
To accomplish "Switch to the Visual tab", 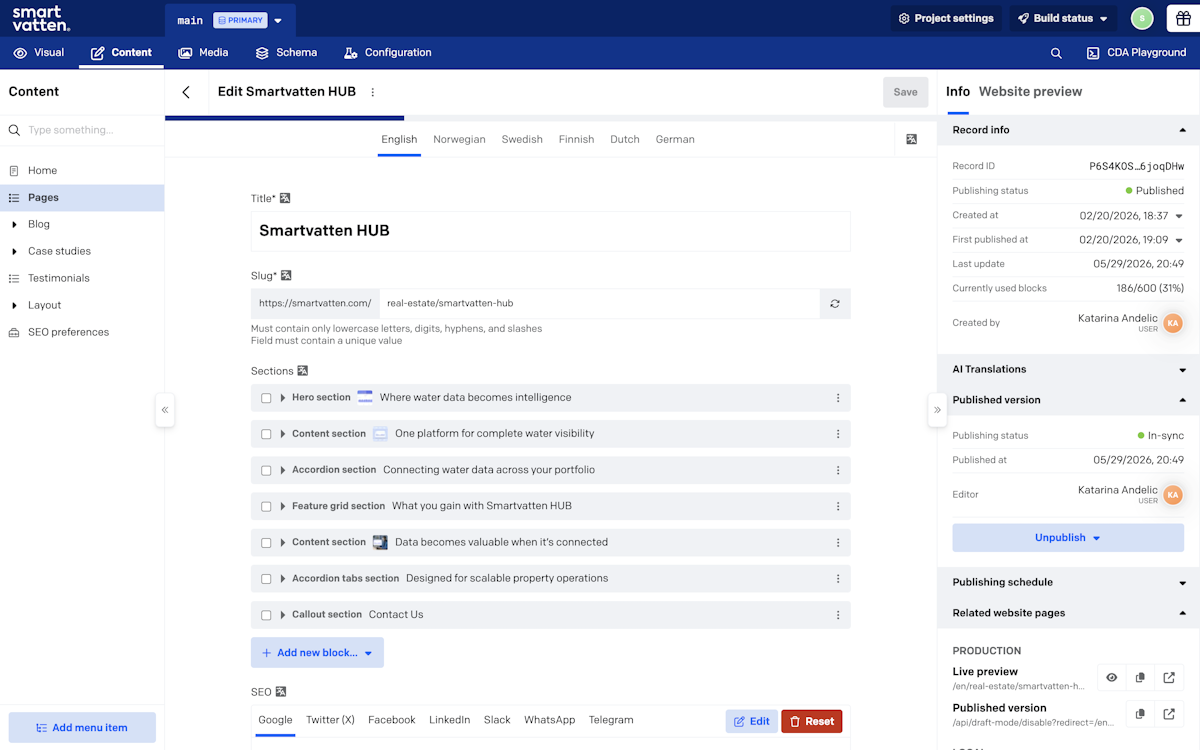I will 39,53.
